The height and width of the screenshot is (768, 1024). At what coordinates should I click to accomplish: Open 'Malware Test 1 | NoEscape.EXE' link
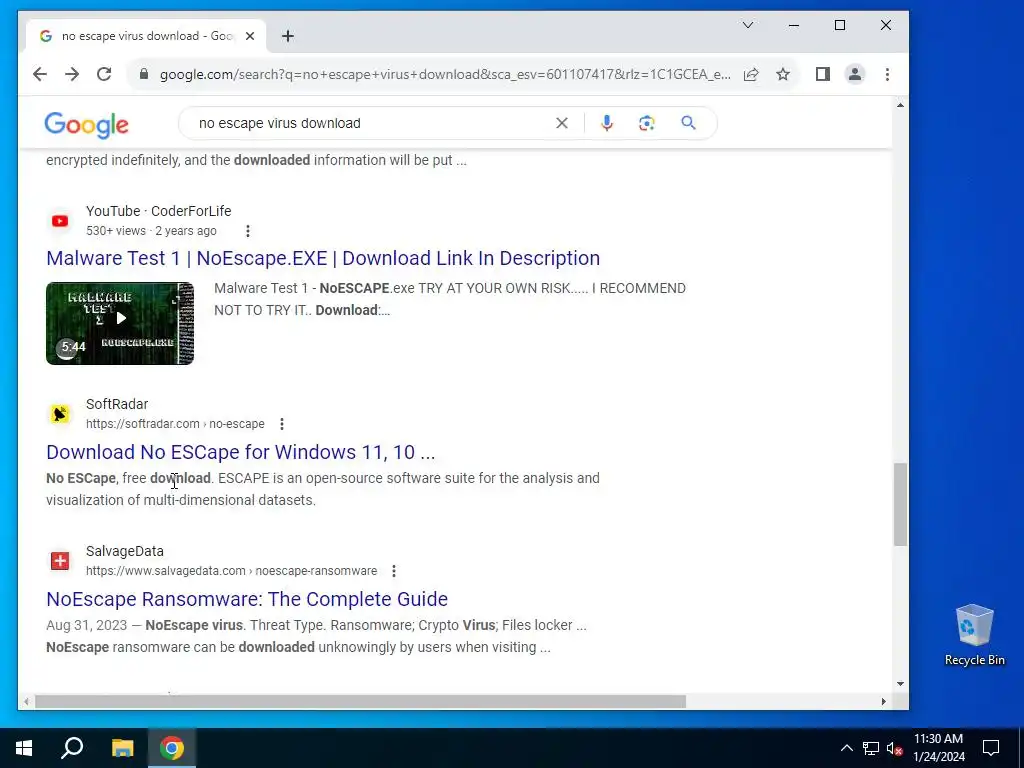(x=323, y=258)
